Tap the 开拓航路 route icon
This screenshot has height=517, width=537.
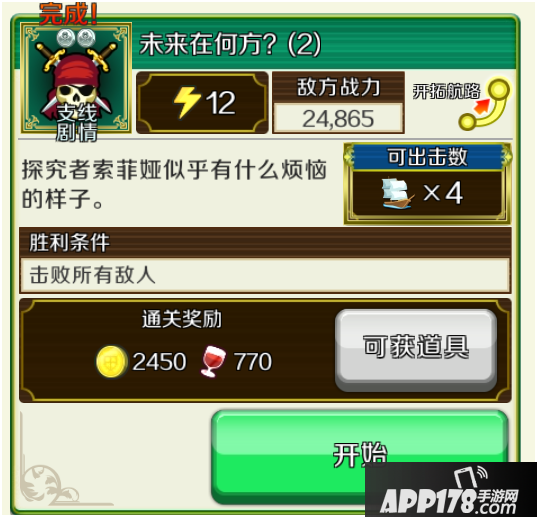462,103
